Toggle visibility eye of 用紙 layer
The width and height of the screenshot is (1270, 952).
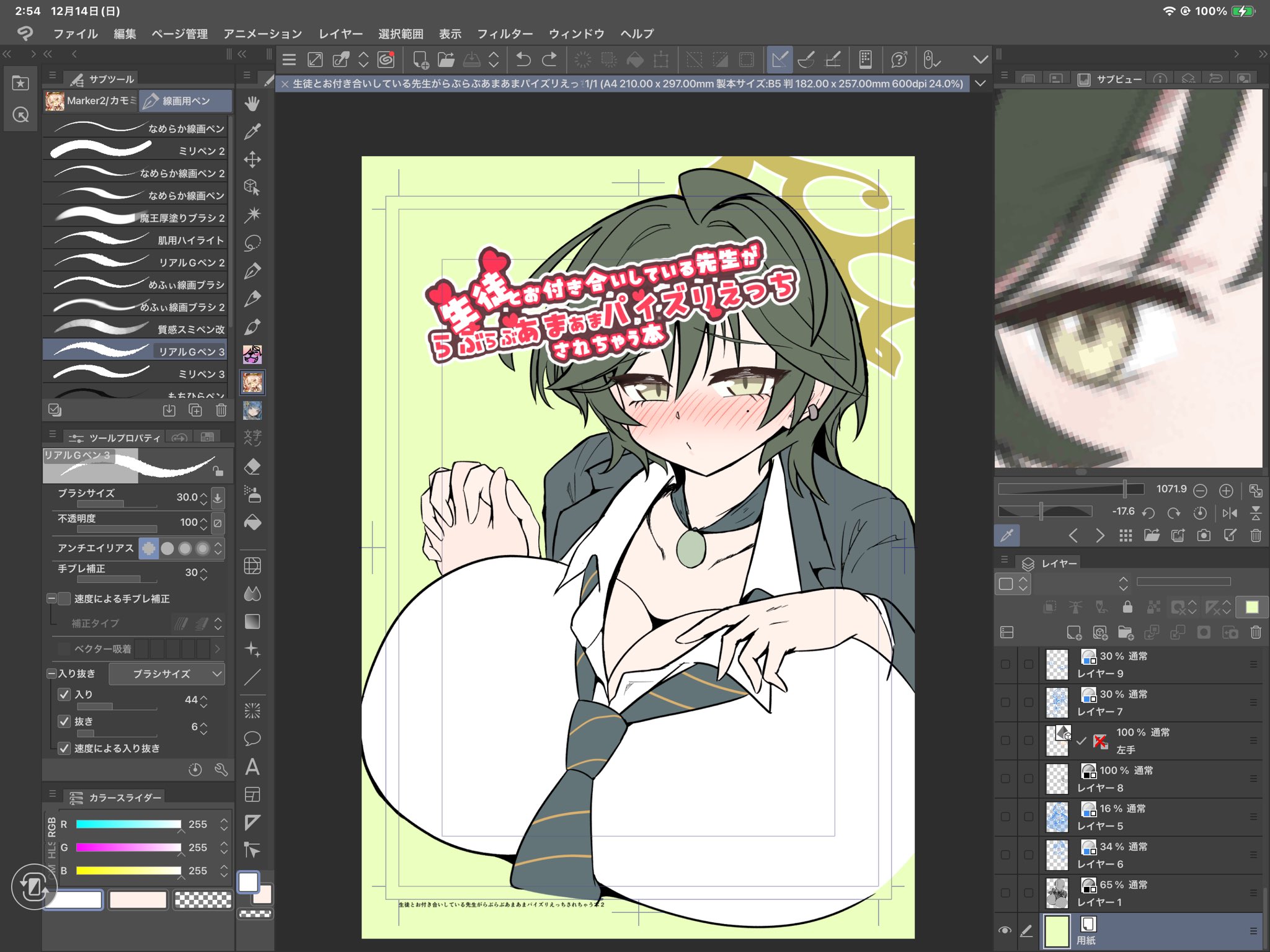coord(1005,930)
